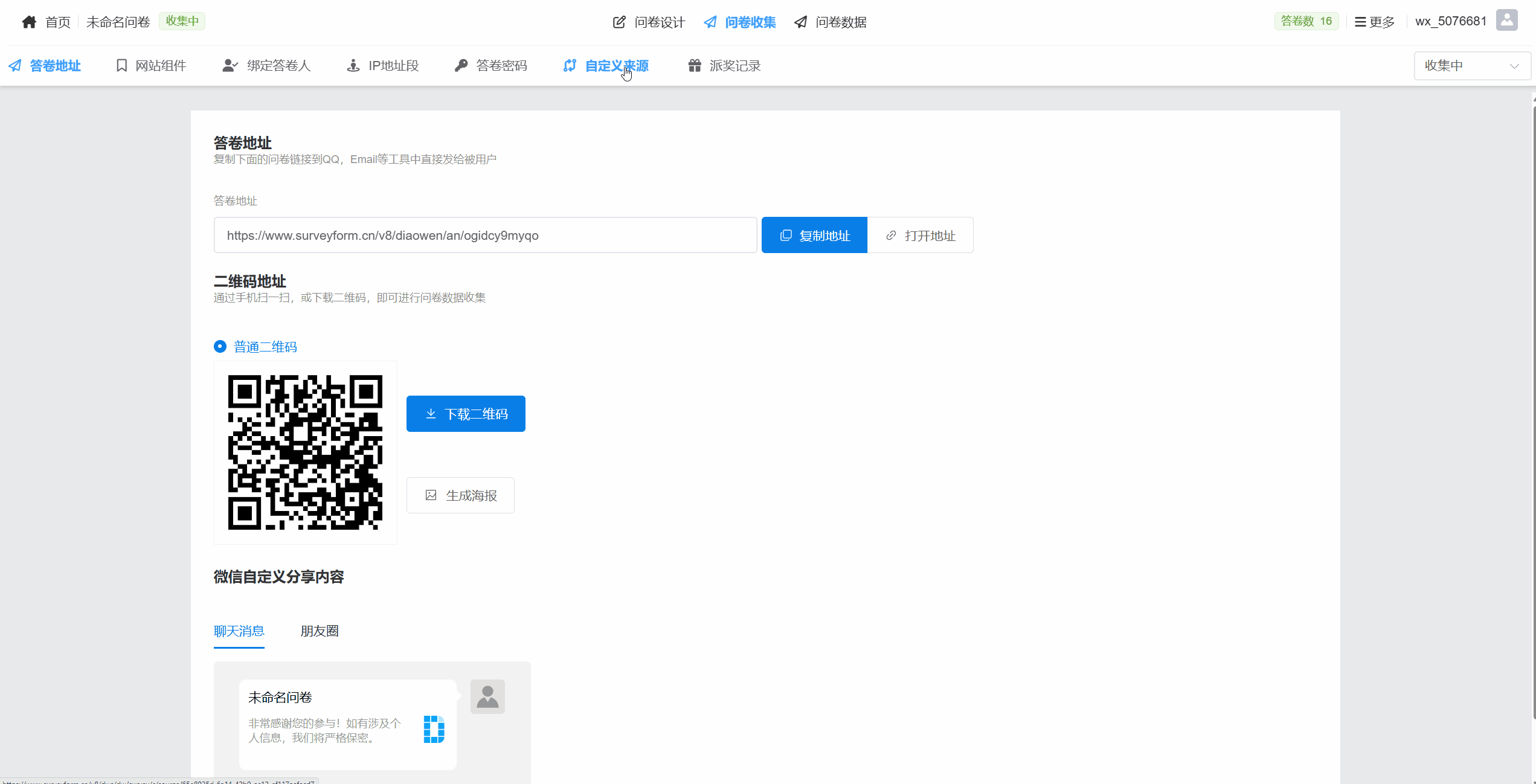
Task: Click the 生成海报 button
Action: pyautogui.click(x=460, y=495)
